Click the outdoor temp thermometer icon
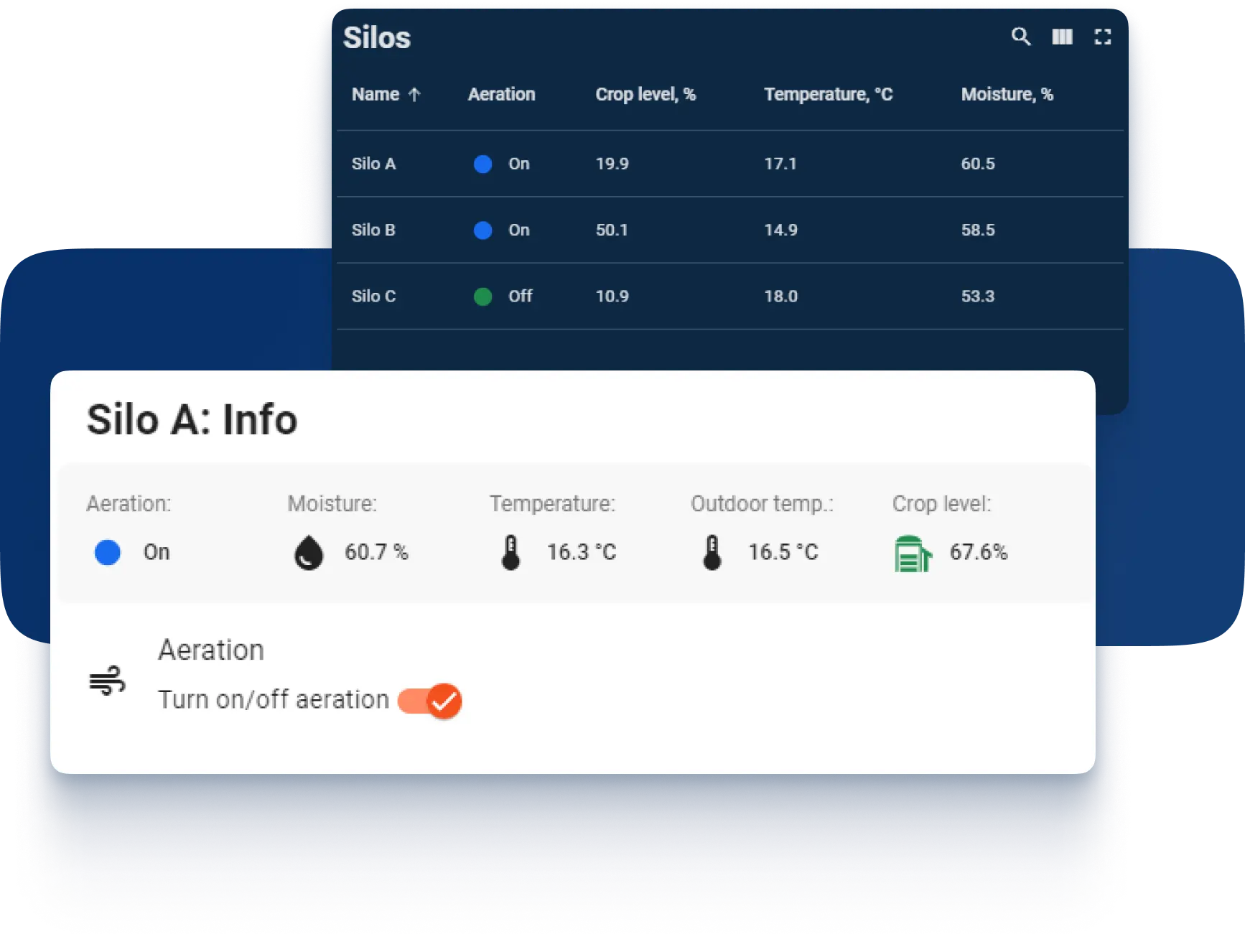 [712, 553]
